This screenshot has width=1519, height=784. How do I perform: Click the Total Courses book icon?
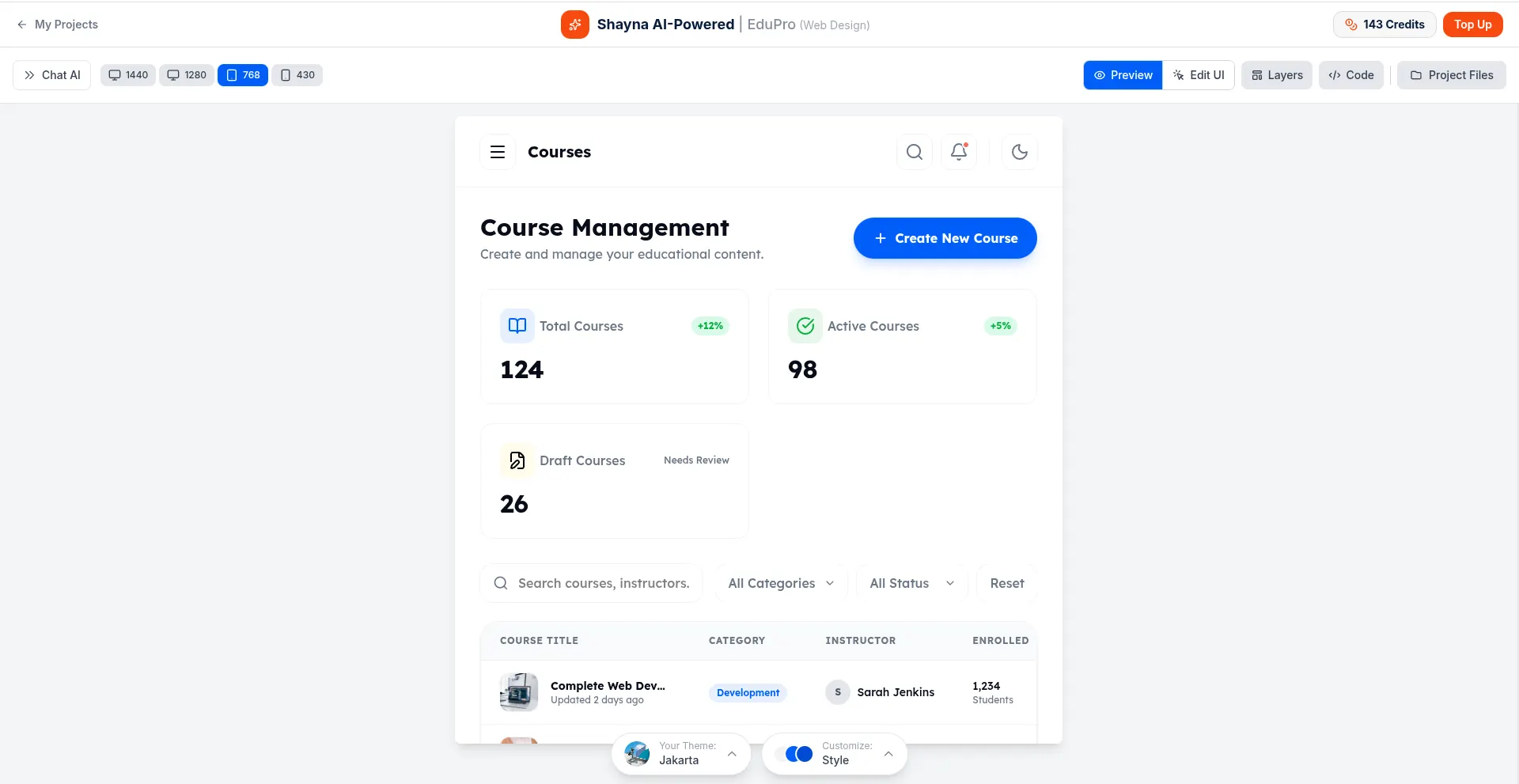click(517, 326)
